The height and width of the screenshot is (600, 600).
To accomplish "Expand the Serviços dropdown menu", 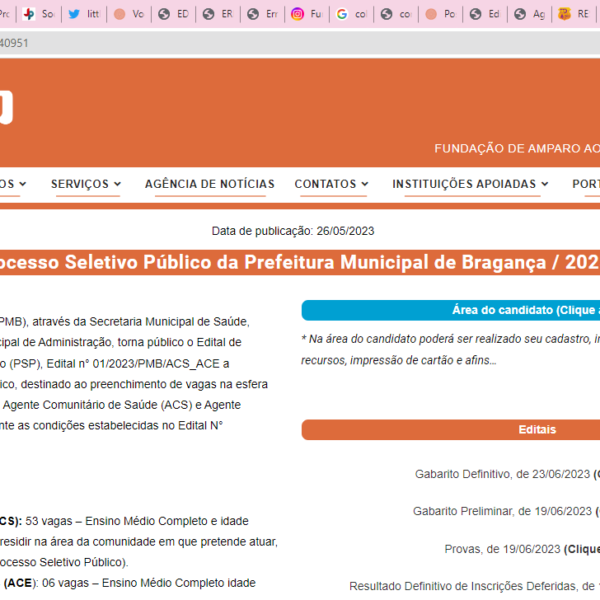I will point(86,184).
